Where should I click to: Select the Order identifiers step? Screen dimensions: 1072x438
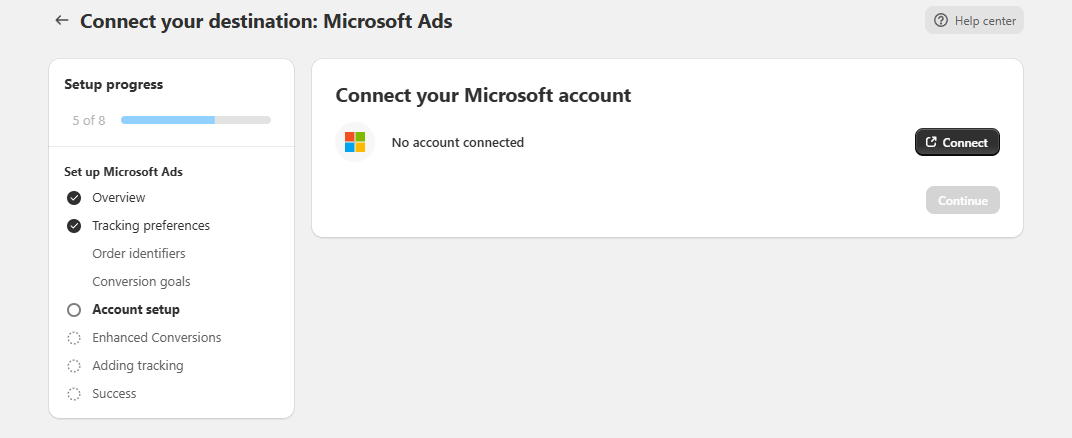coord(139,254)
